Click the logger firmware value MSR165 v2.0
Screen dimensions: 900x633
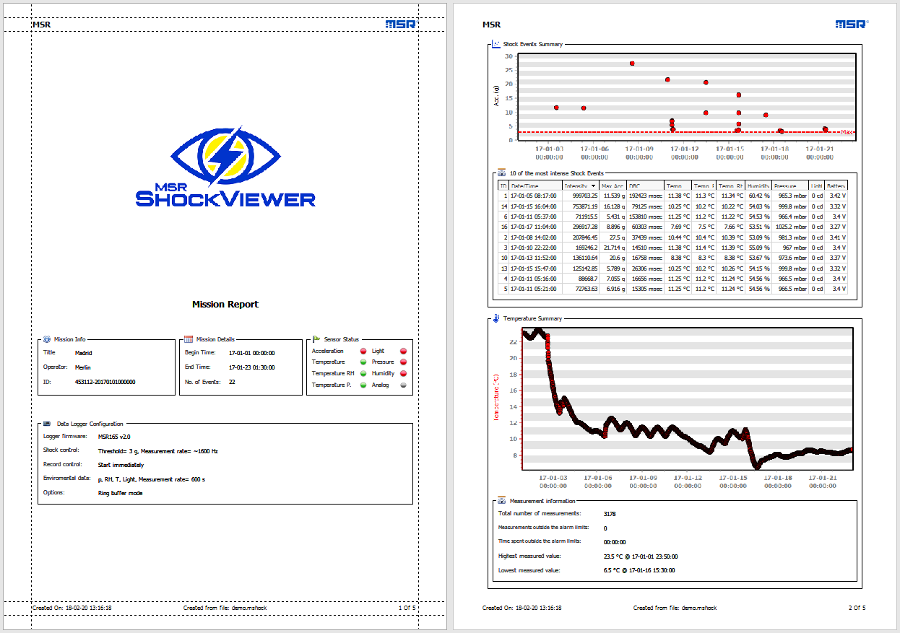114,437
